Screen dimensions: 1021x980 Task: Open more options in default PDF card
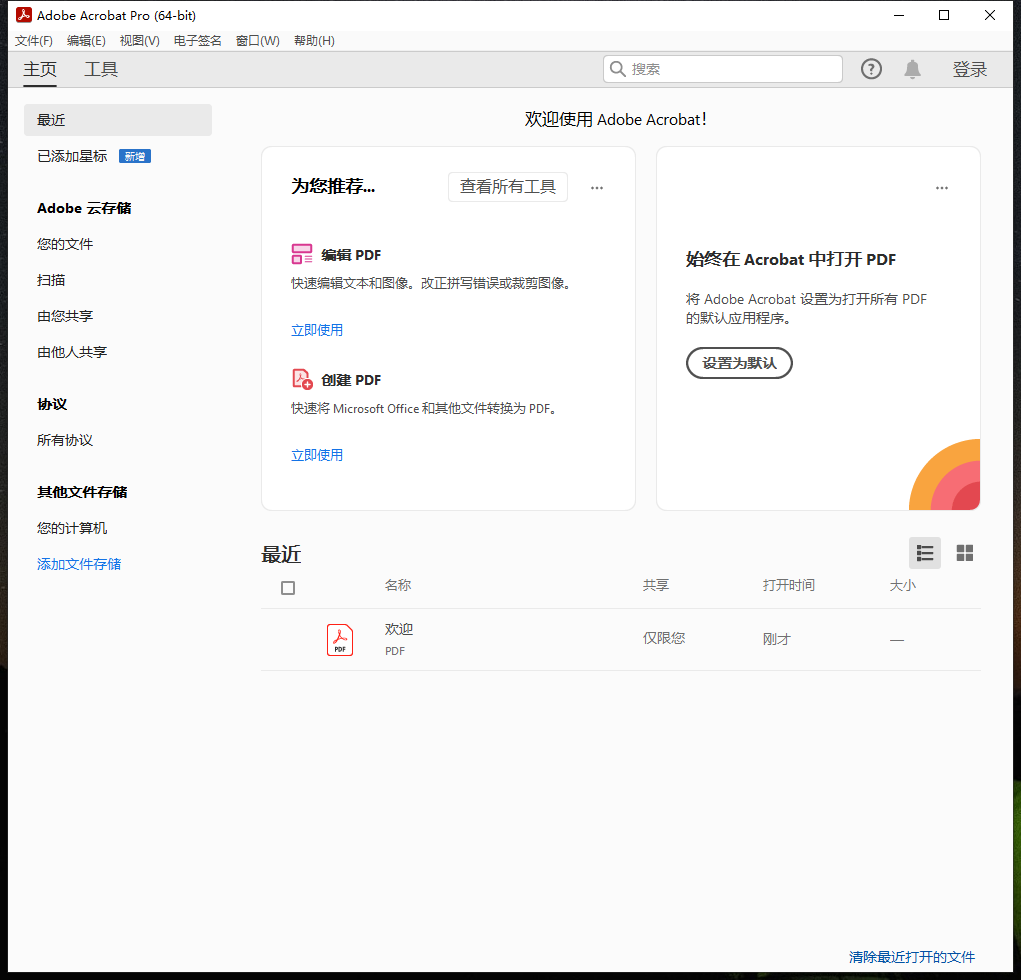point(942,188)
